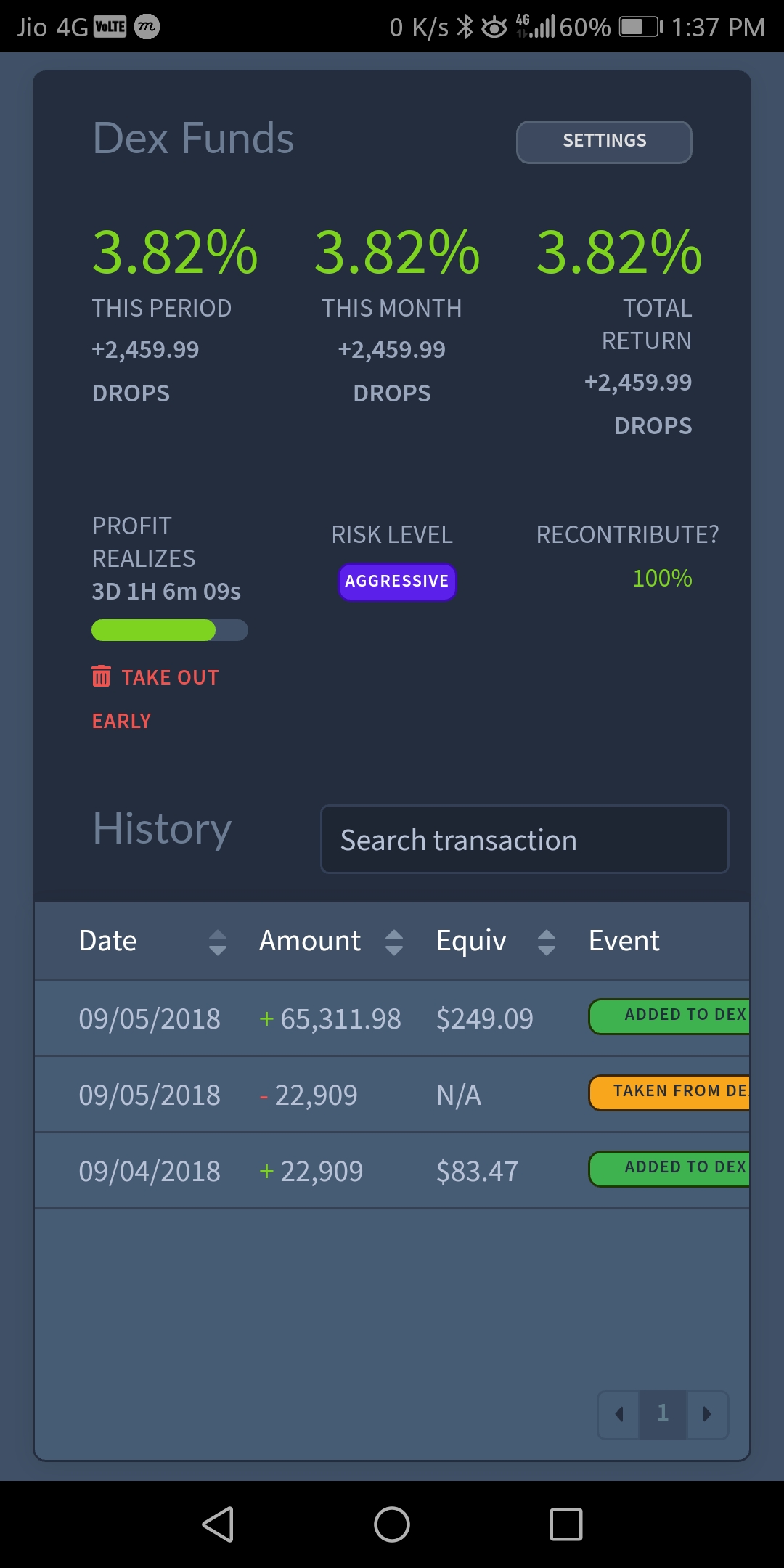This screenshot has width=784, height=1568.
Task: Tap the Bluetooth icon in status bar
Action: tap(465, 28)
